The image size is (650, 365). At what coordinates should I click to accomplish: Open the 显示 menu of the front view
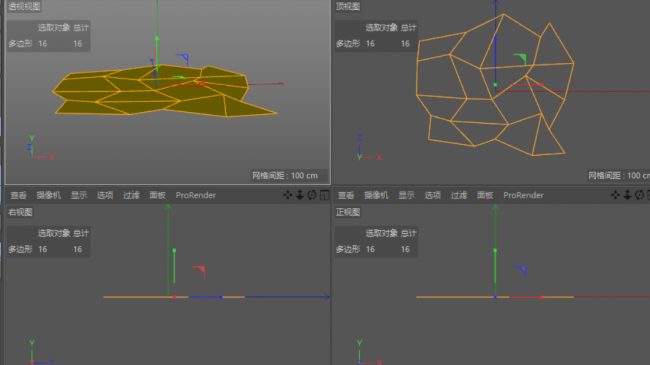(406, 195)
